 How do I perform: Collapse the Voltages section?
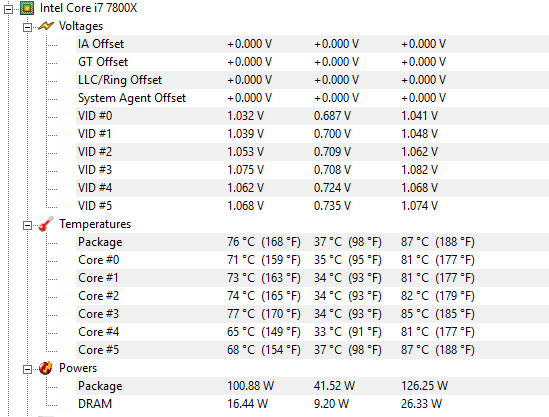pyautogui.click(x=27, y=27)
